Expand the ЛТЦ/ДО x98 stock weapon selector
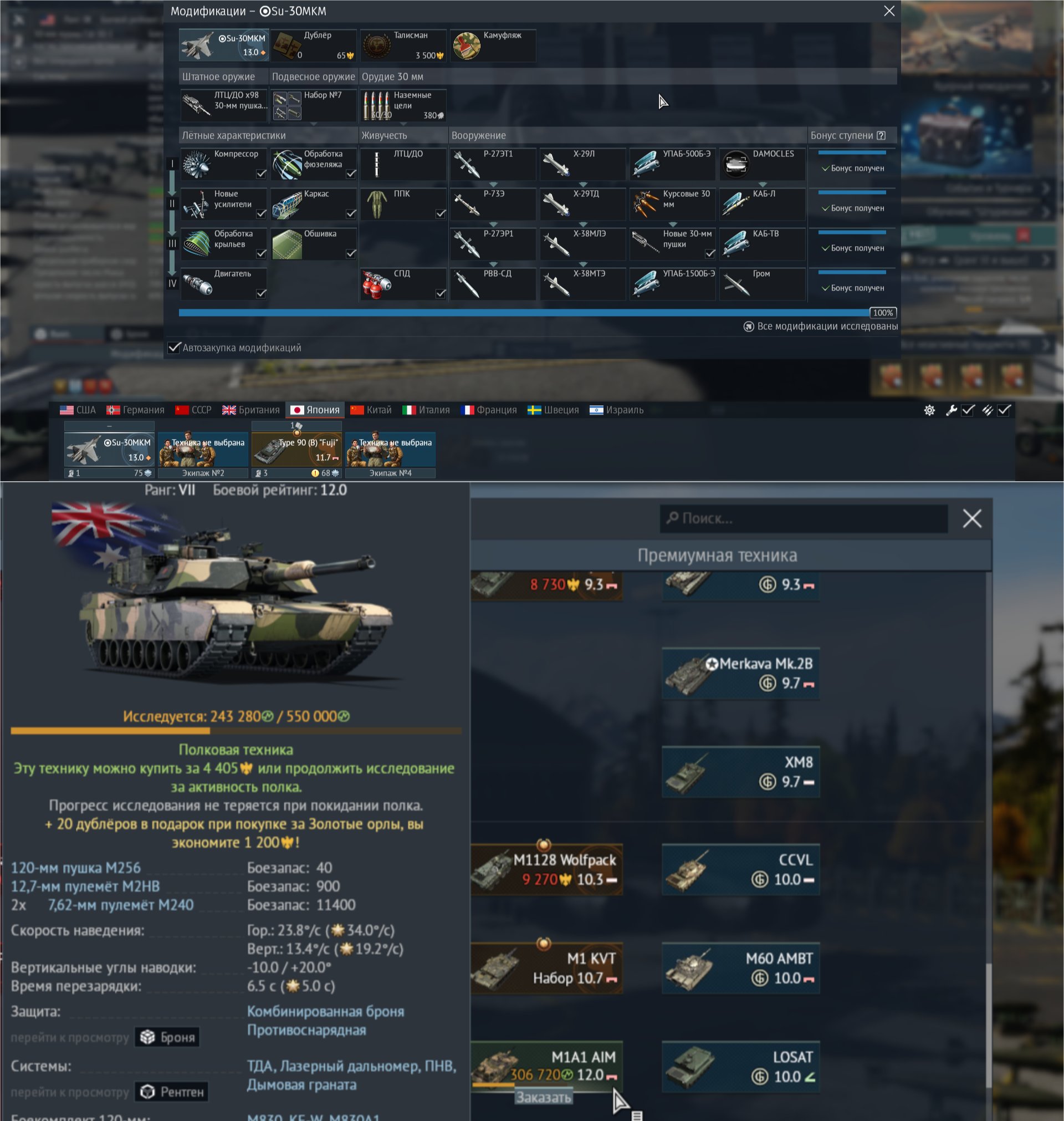The image size is (1064, 1121). click(x=224, y=105)
